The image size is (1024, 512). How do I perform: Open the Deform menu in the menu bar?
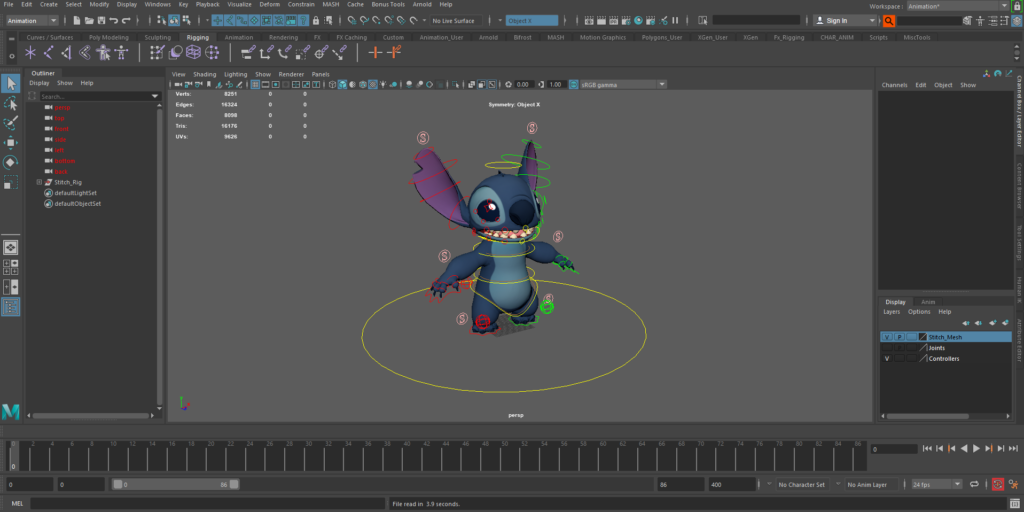(269, 5)
